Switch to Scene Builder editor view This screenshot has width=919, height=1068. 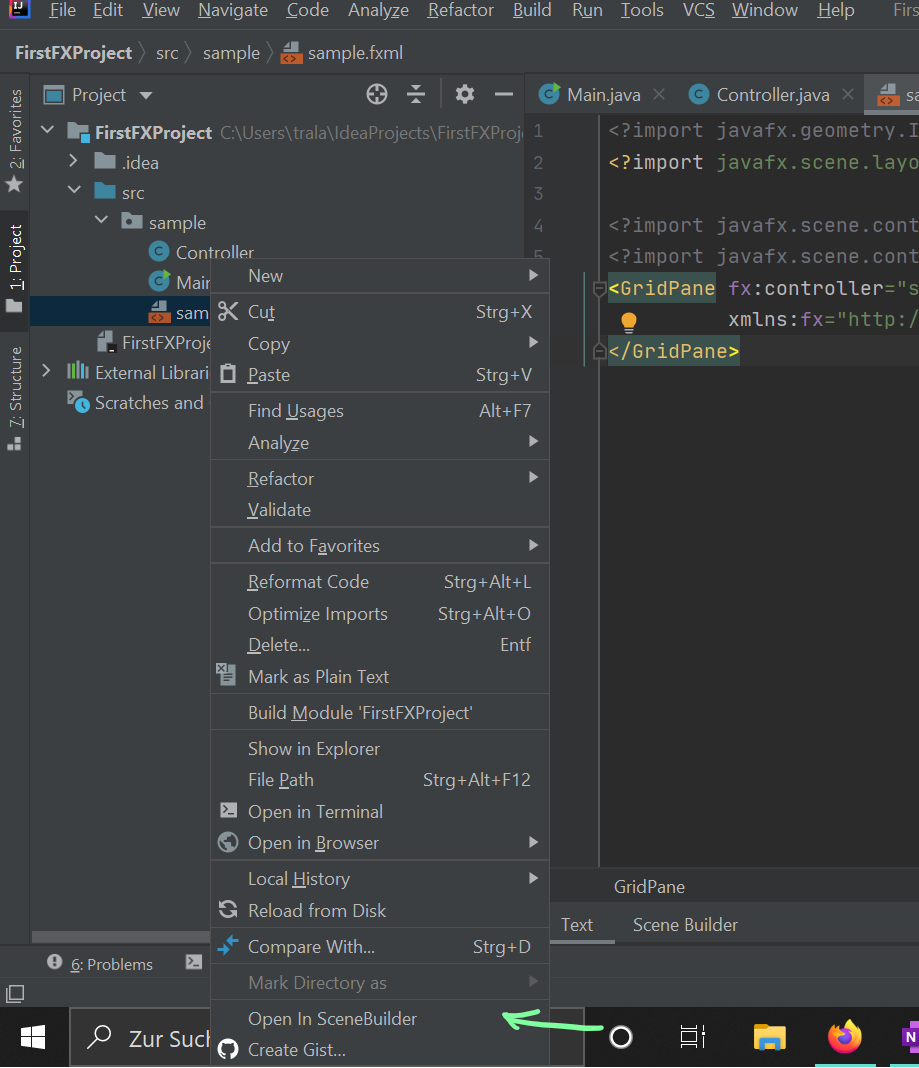pyautogui.click(x=684, y=924)
